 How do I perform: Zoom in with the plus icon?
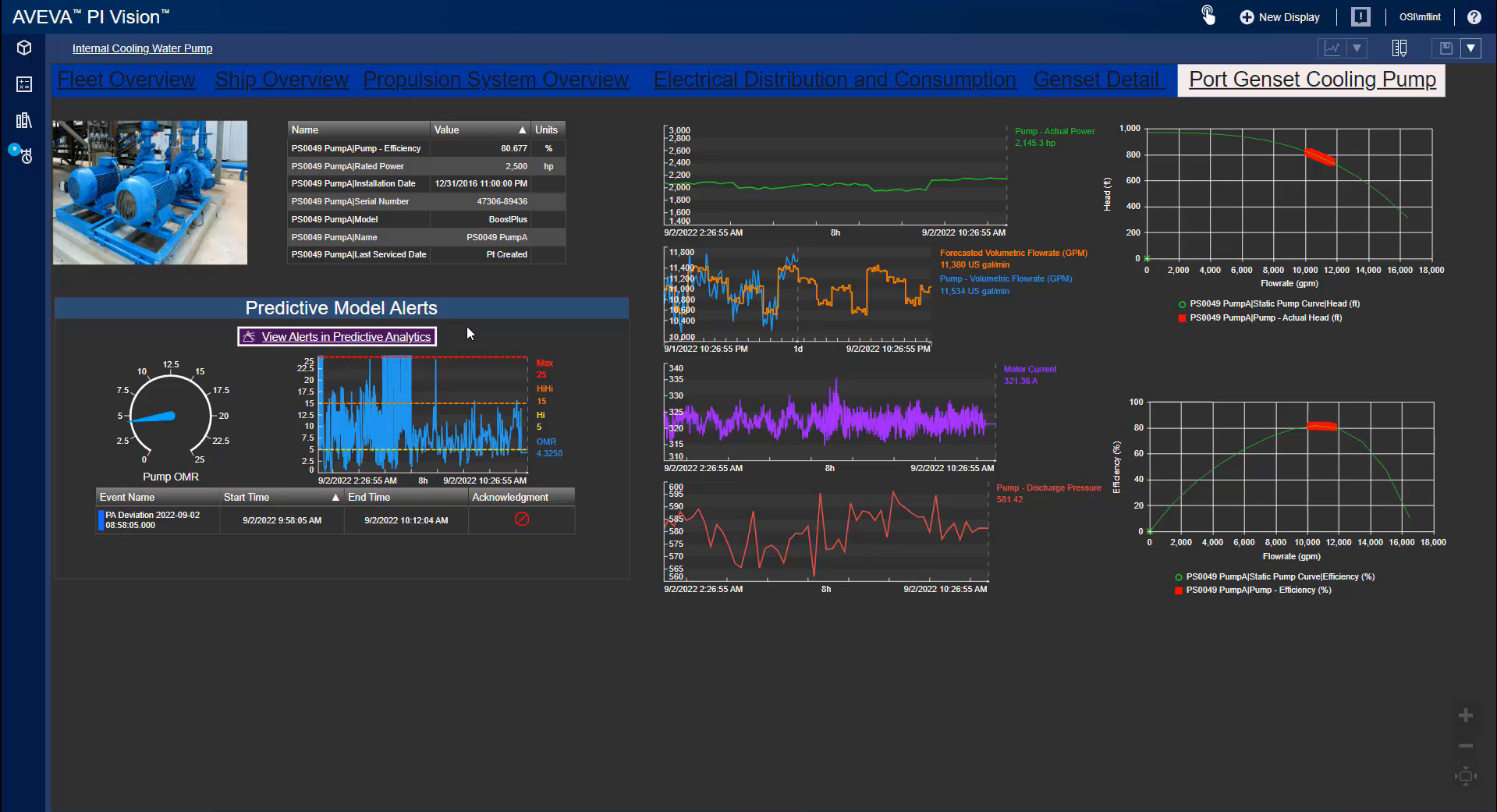tap(1466, 715)
